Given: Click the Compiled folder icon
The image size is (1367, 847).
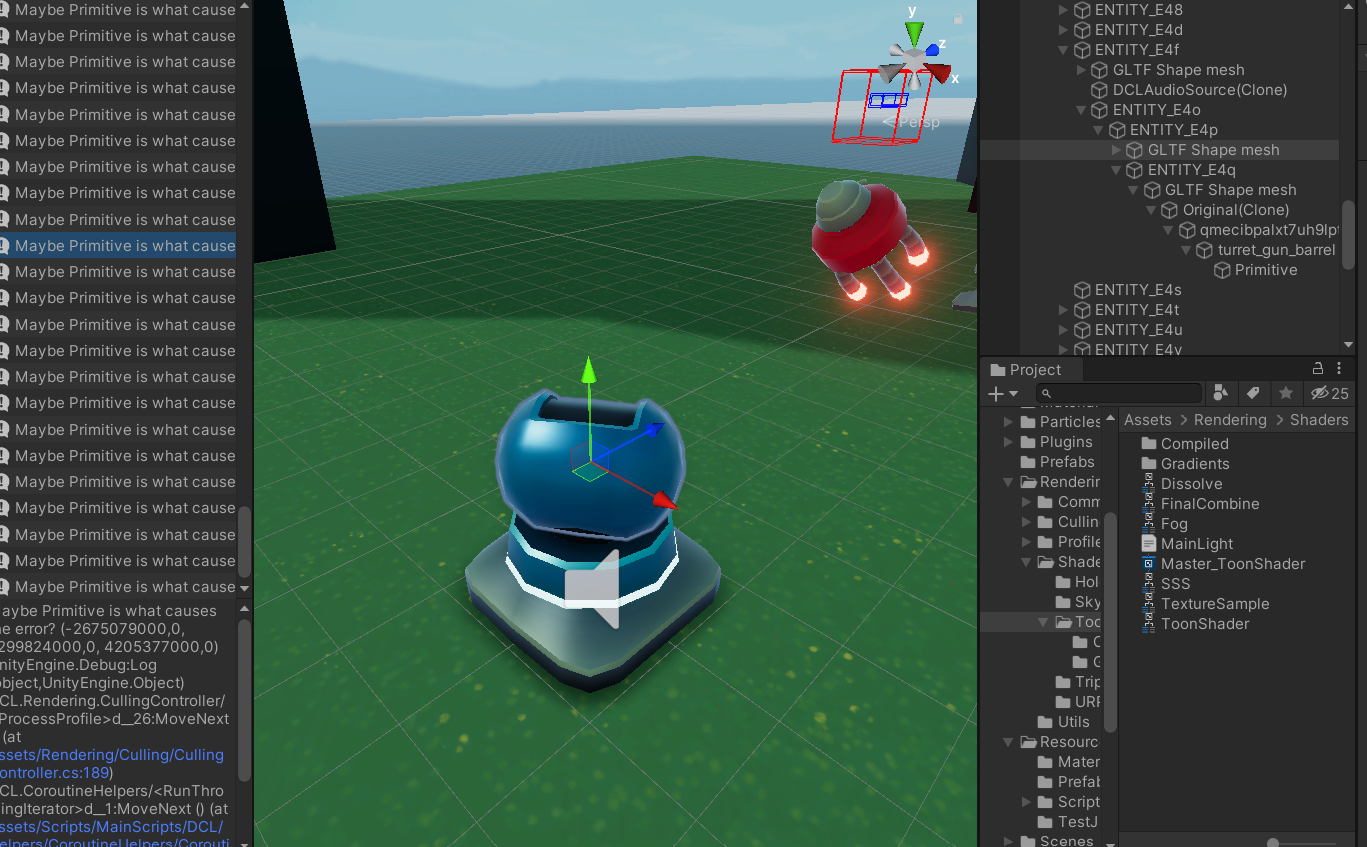Looking at the screenshot, I should coord(1150,443).
